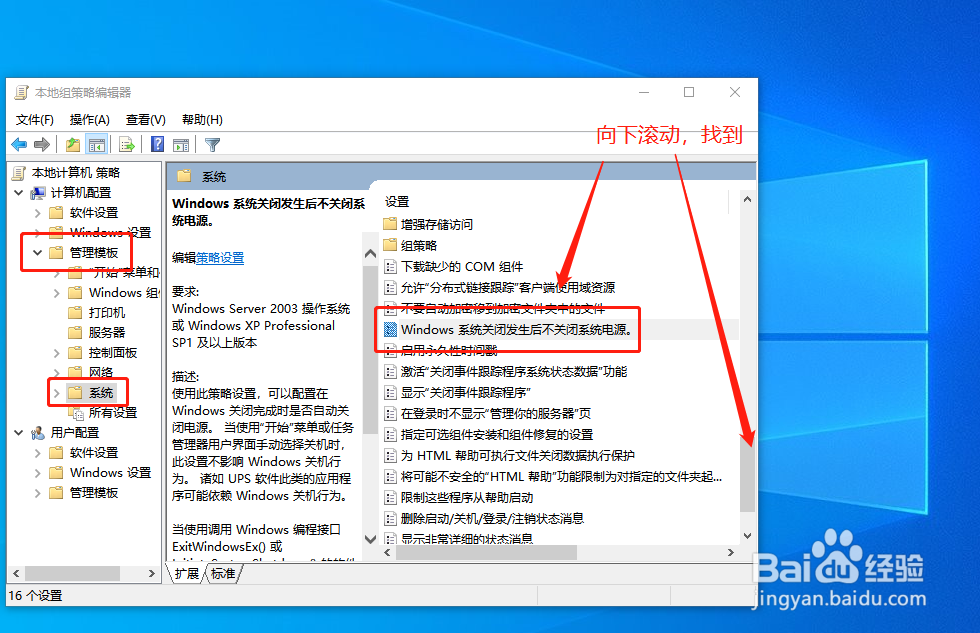This screenshot has height=633, width=980.
Task: Collapse the 管理模板 tree node
Action: pos(37,252)
